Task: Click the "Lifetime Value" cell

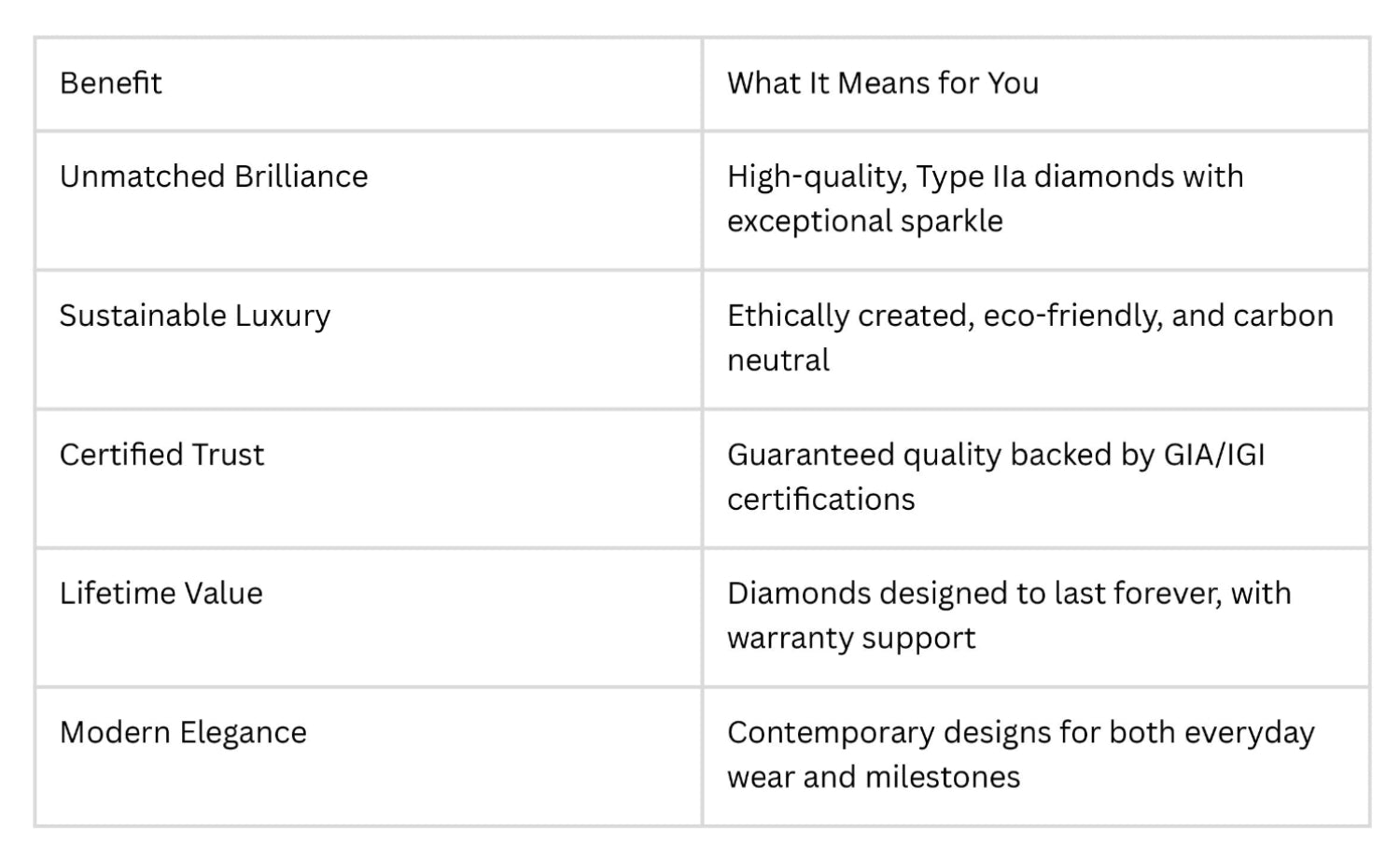Action: click(x=161, y=594)
